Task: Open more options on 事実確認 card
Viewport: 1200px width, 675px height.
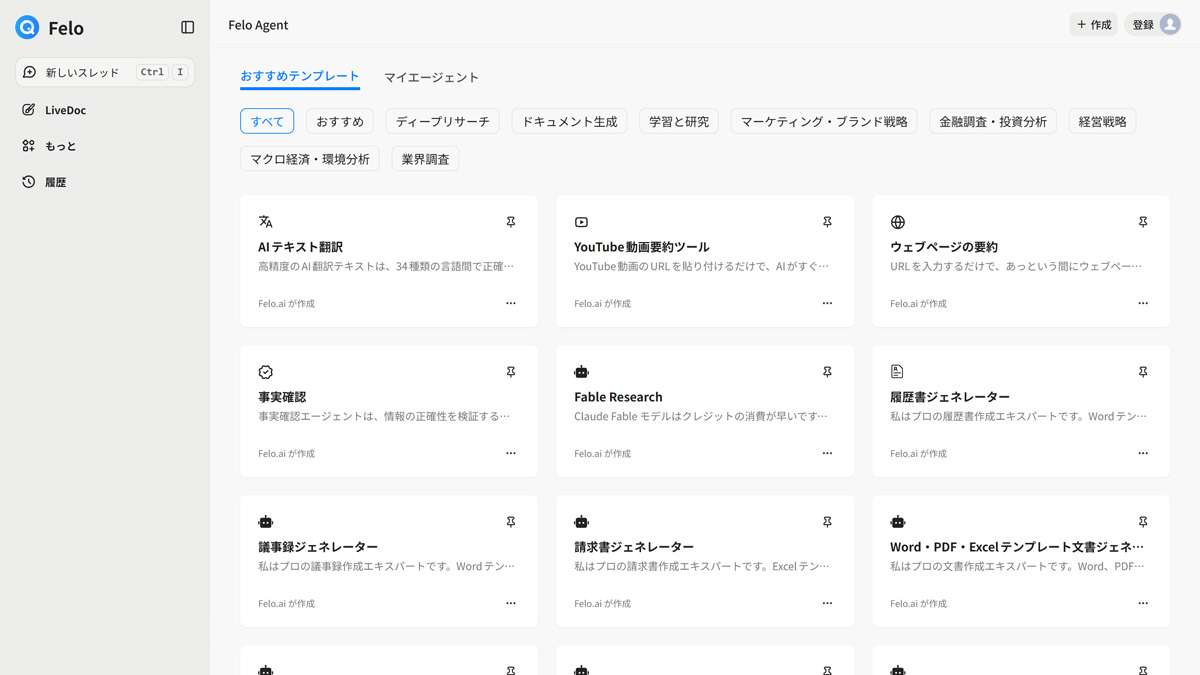Action: 511,453
